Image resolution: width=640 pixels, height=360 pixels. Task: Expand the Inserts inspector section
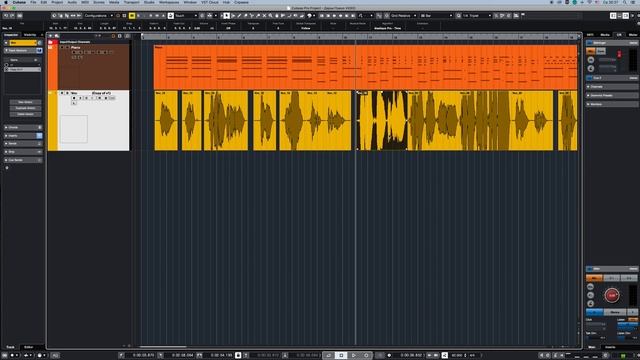tap(23, 136)
